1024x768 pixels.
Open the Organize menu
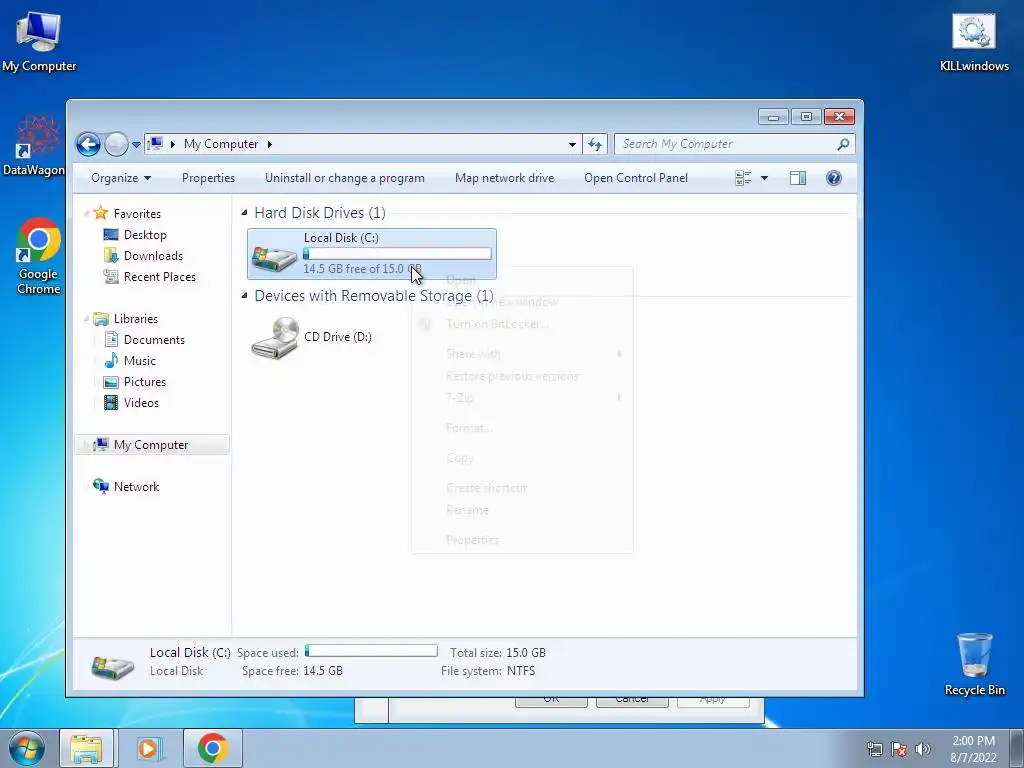pyautogui.click(x=121, y=178)
